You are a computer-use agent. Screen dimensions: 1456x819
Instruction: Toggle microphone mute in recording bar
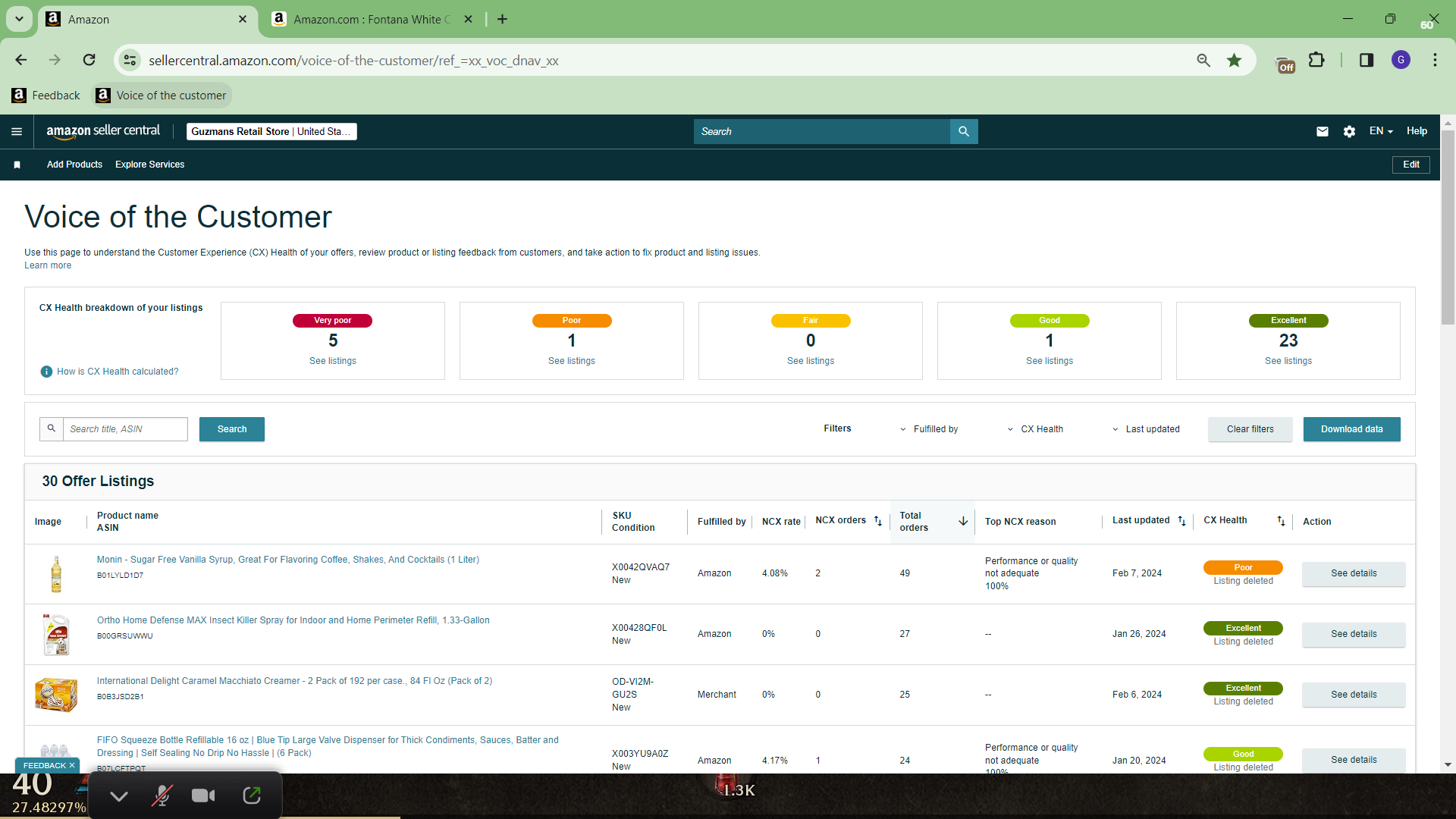point(162,795)
